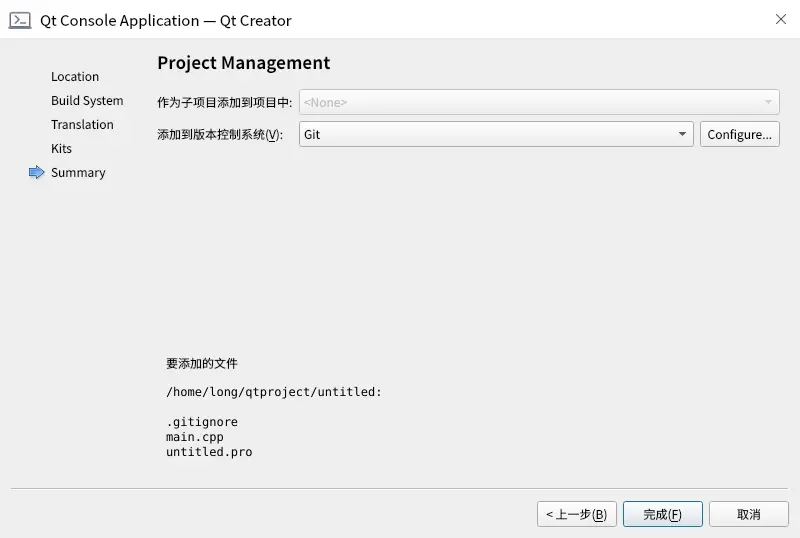Click main.cpp in the files list
Screen dimensions: 800x538
(x=195, y=437)
